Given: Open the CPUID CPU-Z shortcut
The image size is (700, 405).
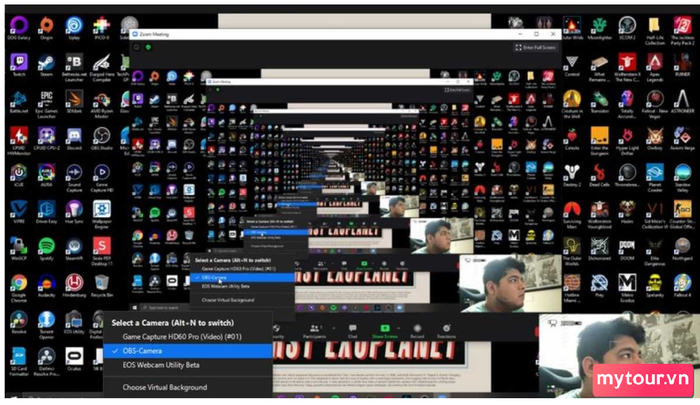Looking at the screenshot, I should click(x=46, y=139).
